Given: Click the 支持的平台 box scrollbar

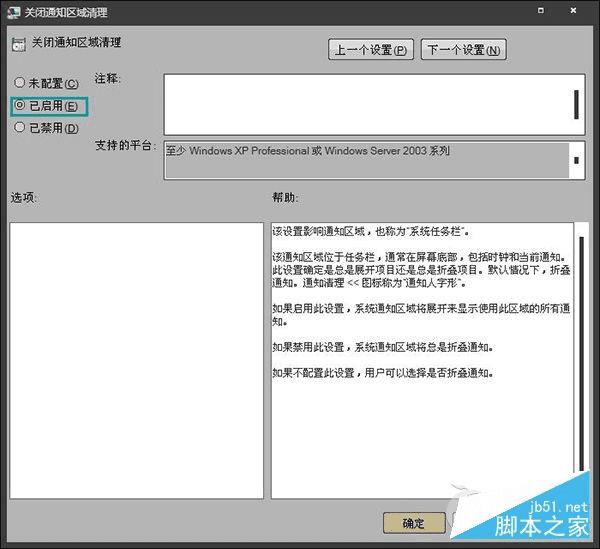Looking at the screenshot, I should click(x=577, y=160).
